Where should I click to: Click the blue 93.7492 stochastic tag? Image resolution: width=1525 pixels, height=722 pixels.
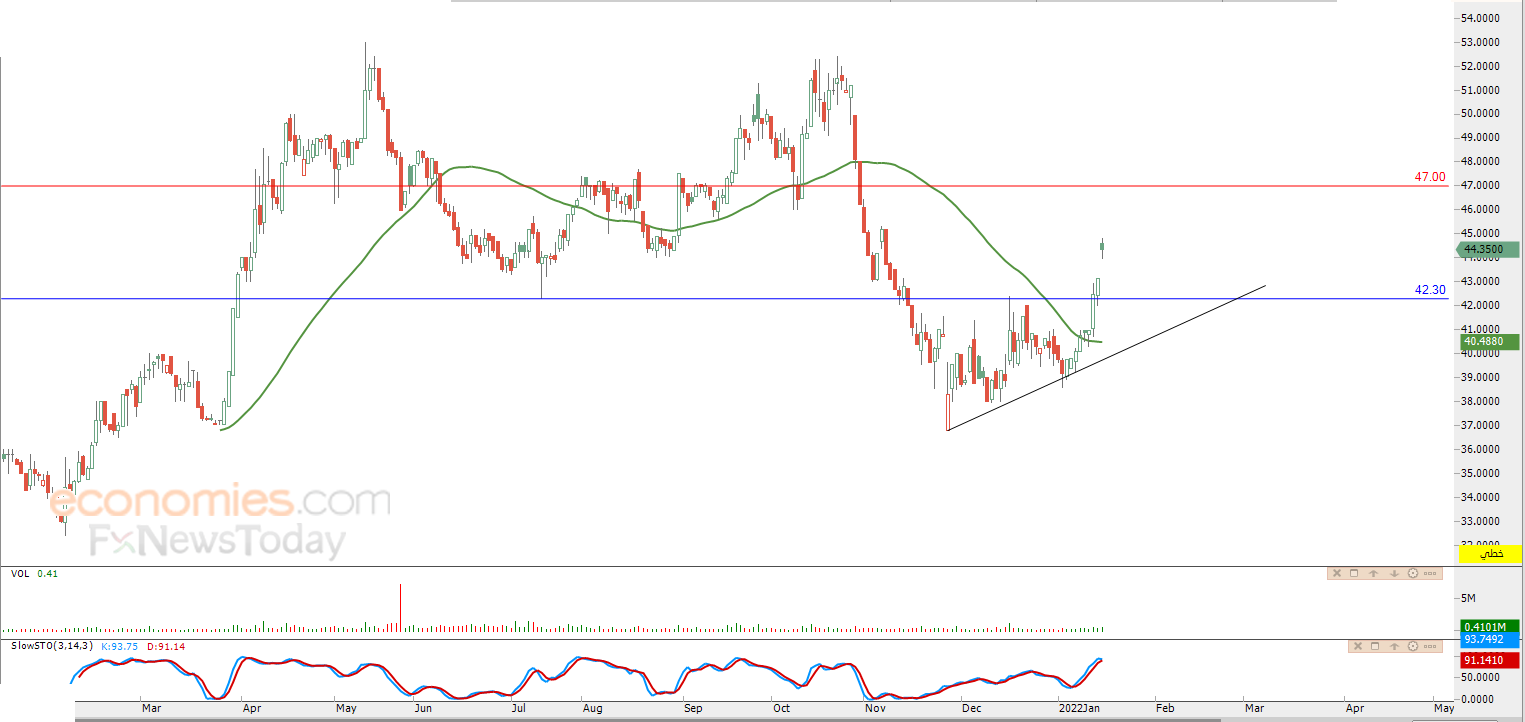[1489, 639]
